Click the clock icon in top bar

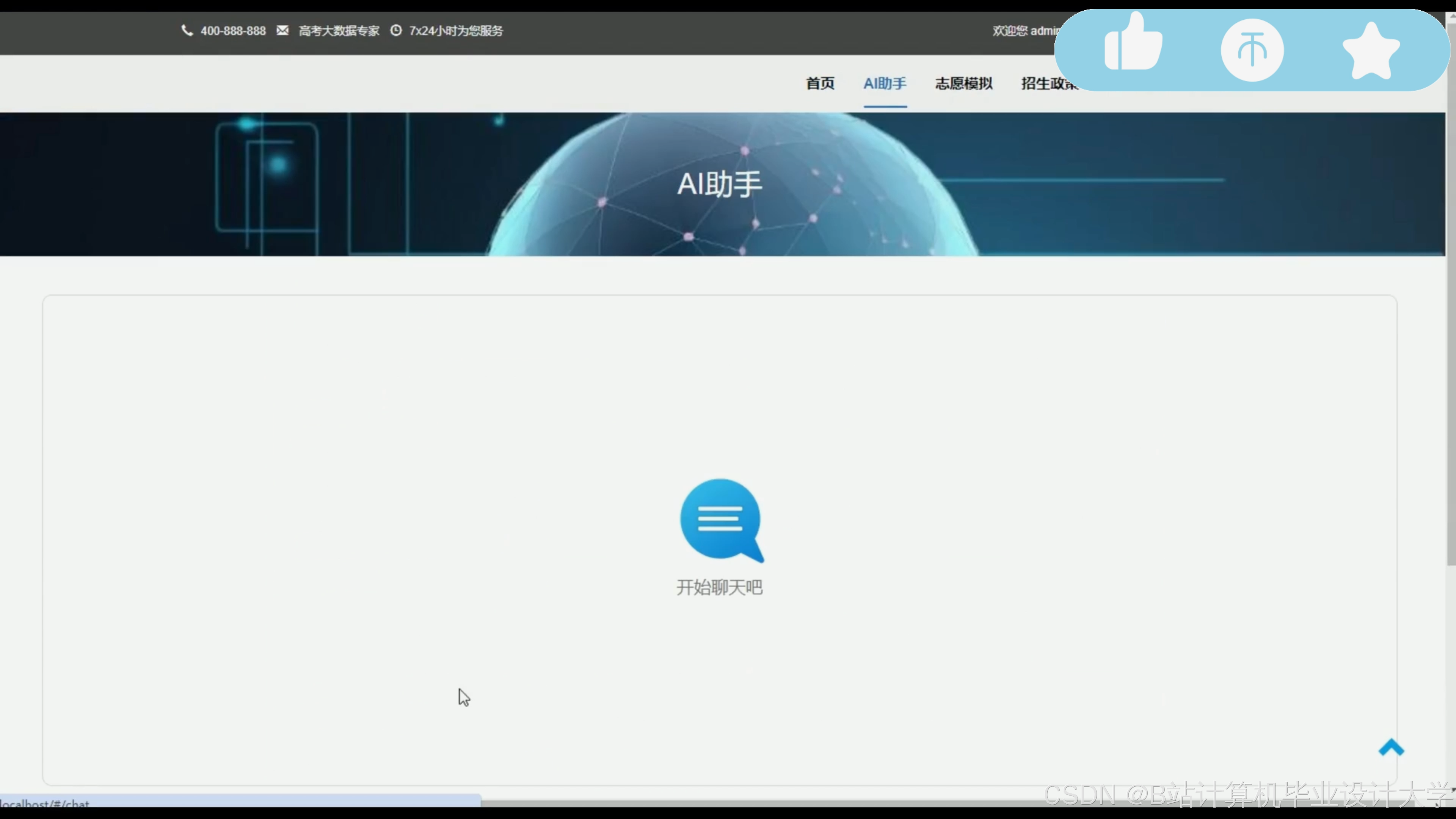click(x=395, y=30)
